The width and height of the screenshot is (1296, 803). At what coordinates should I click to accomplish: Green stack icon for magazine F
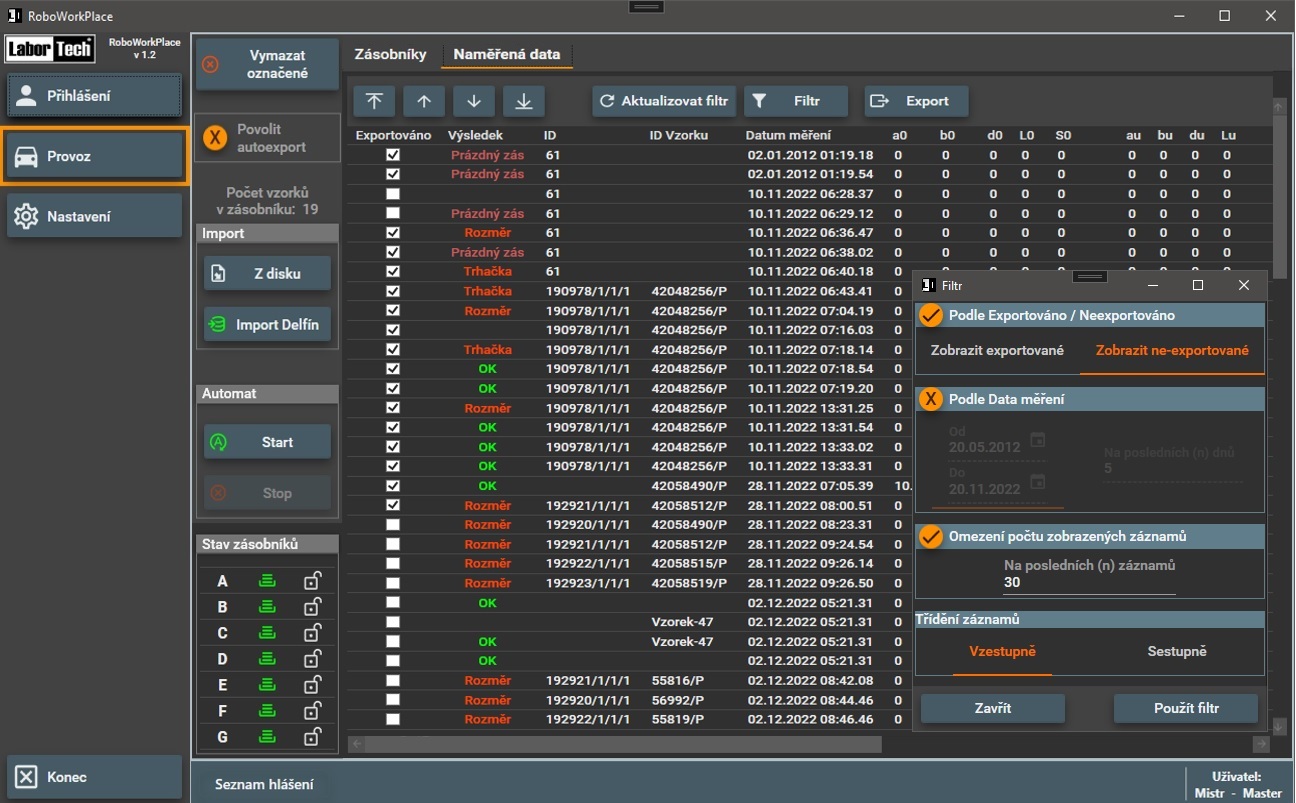pyautogui.click(x=267, y=711)
